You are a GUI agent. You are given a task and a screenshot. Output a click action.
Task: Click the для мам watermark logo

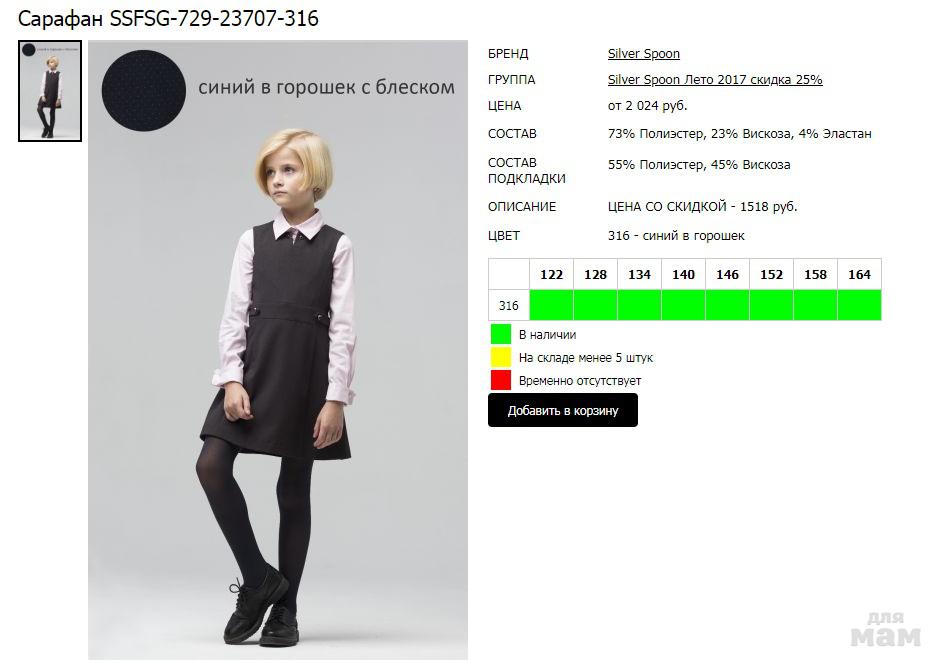coord(885,630)
